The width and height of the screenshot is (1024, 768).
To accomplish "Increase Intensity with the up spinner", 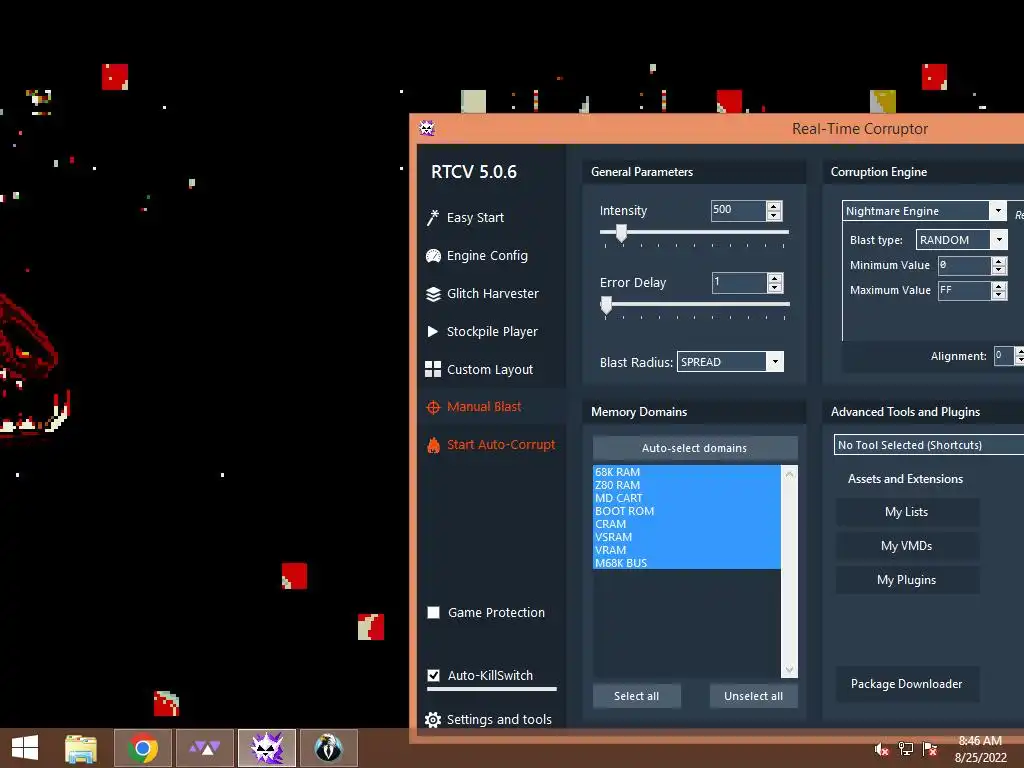I will tap(774, 206).
